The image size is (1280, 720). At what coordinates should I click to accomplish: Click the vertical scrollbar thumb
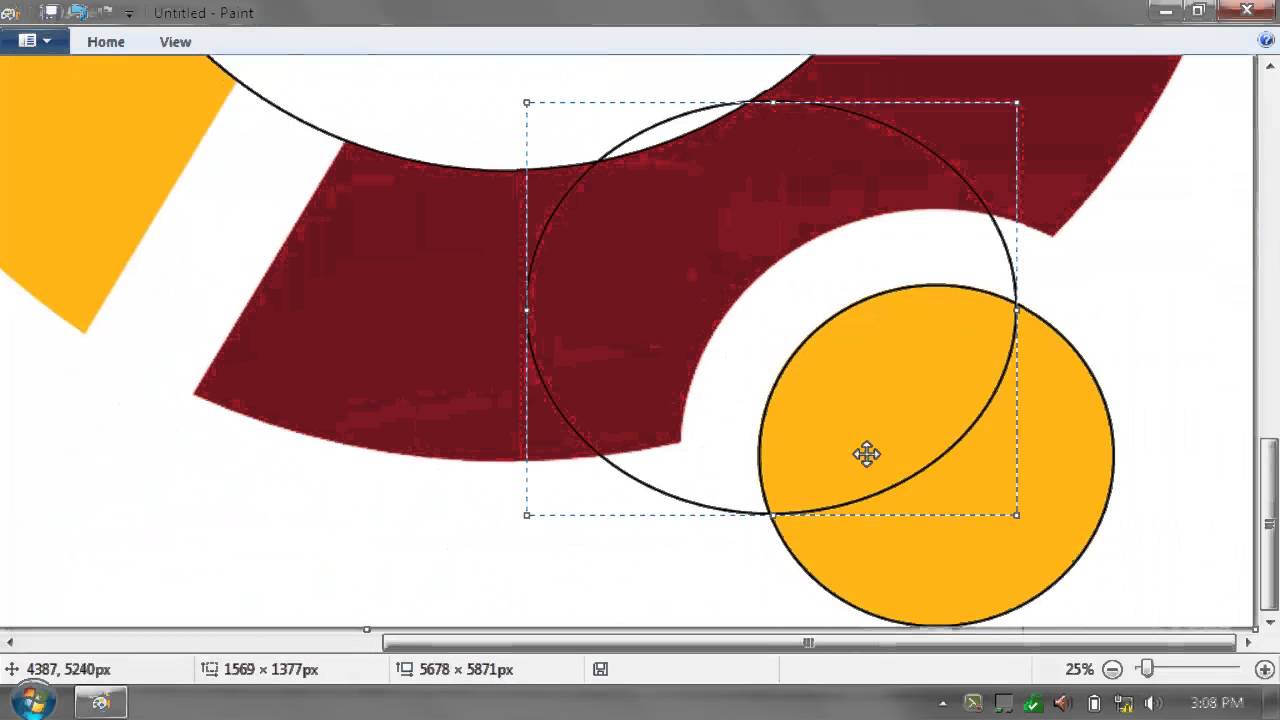click(1269, 524)
